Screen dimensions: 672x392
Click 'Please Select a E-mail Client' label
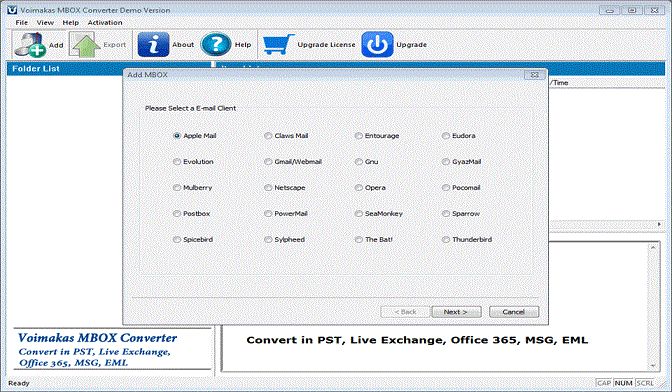point(190,108)
